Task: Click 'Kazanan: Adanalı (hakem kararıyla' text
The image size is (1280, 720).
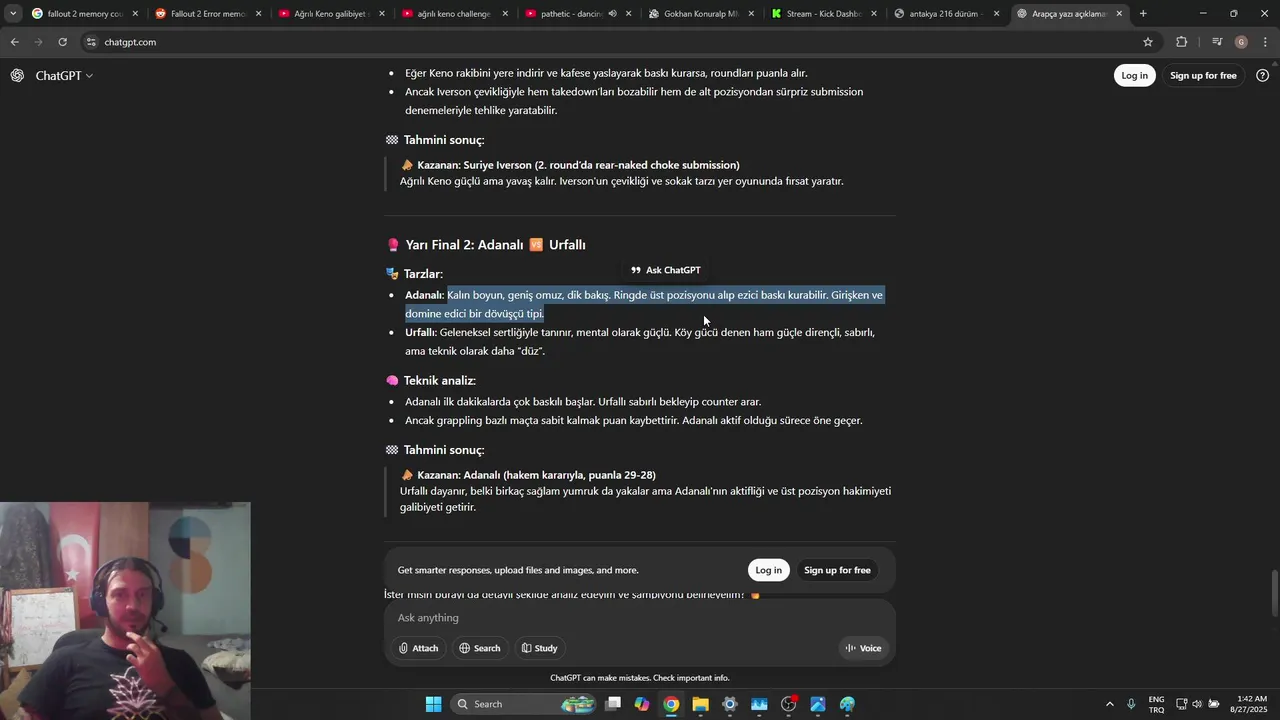Action: click(x=536, y=475)
